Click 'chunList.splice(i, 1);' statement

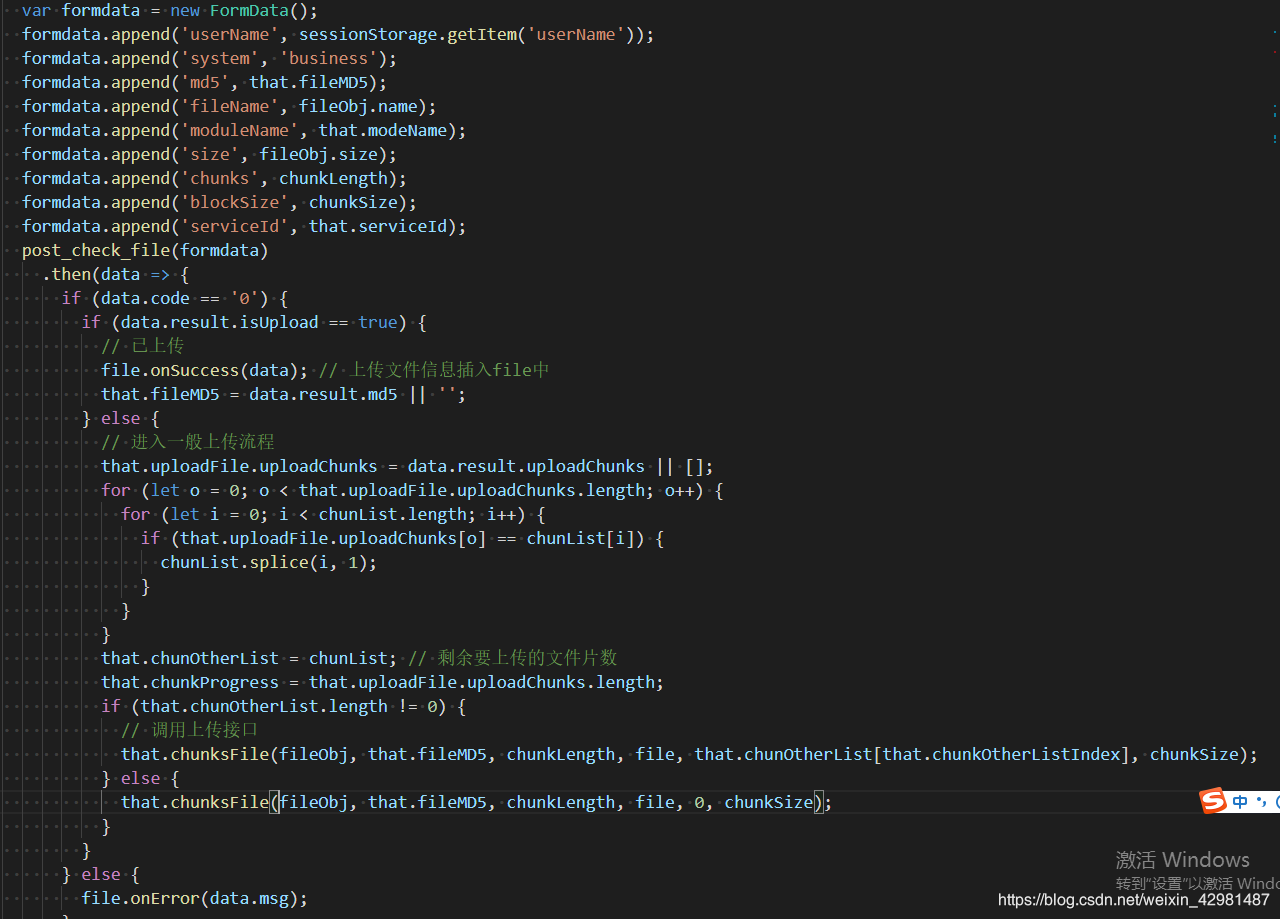(269, 563)
